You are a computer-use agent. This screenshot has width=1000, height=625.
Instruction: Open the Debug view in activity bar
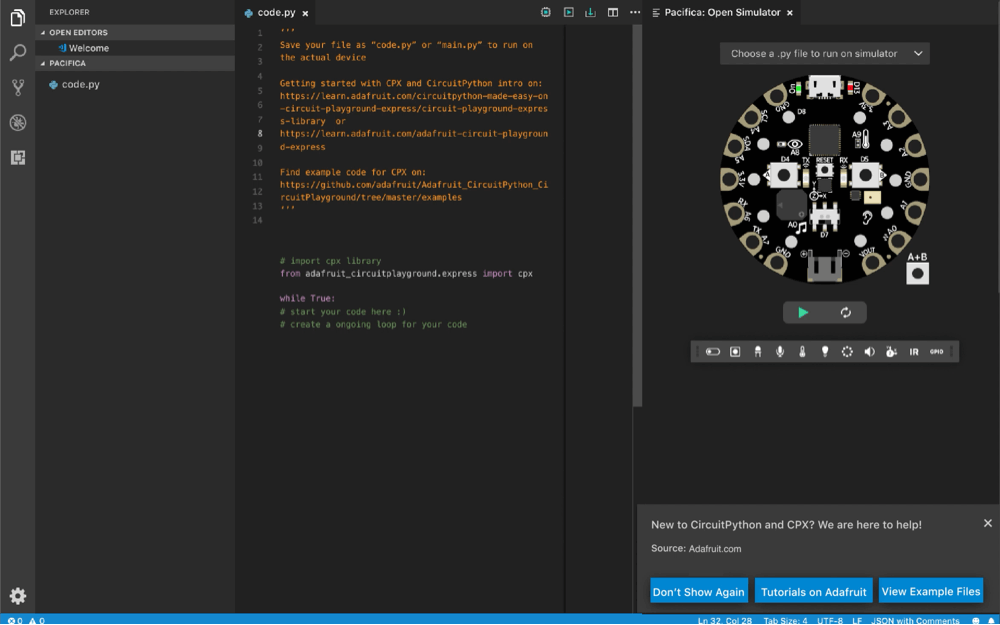(18, 122)
